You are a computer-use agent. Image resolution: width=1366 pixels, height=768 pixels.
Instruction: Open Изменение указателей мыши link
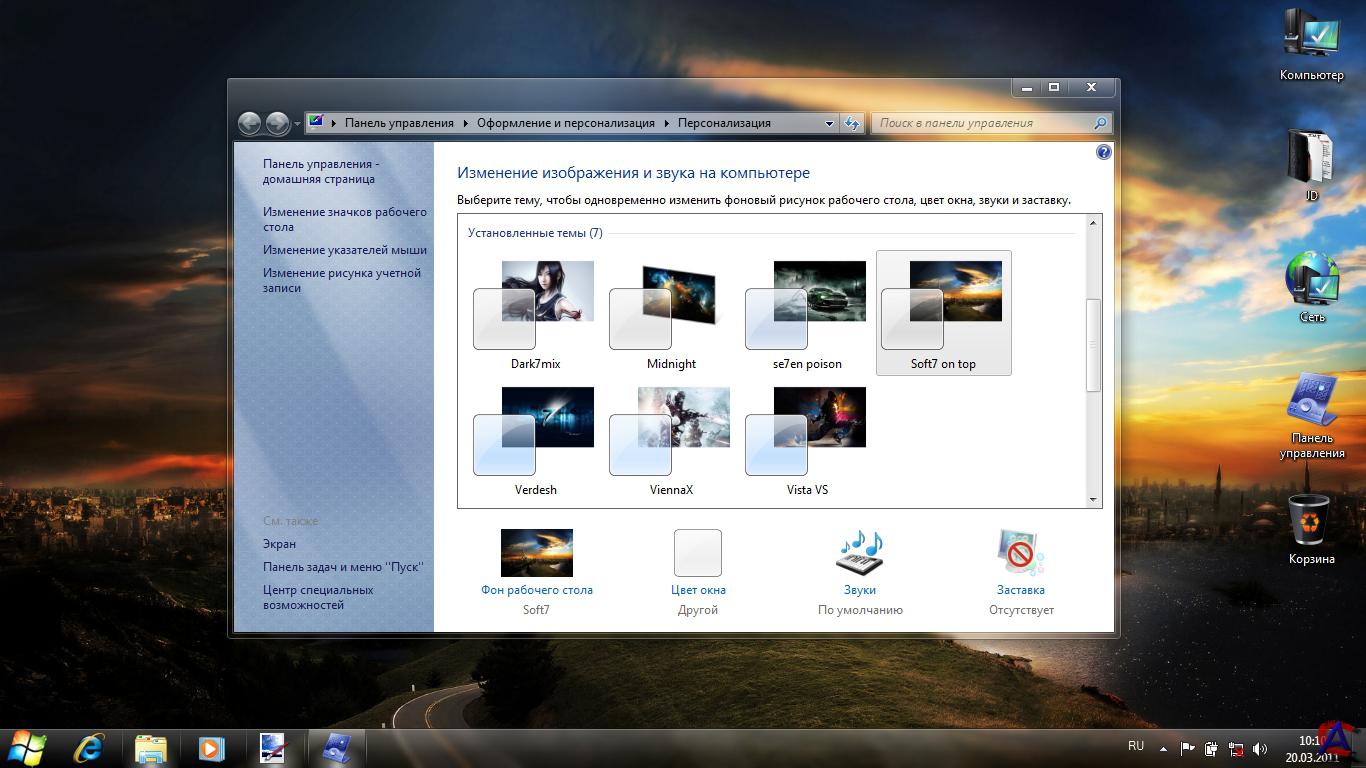tap(344, 250)
